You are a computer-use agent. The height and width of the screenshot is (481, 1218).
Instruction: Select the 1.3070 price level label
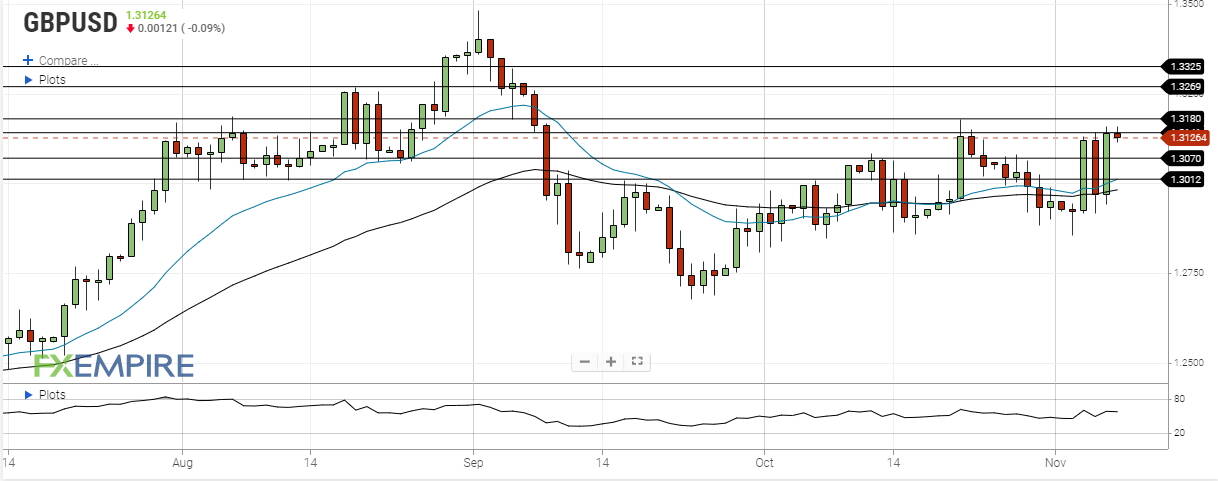1185,158
